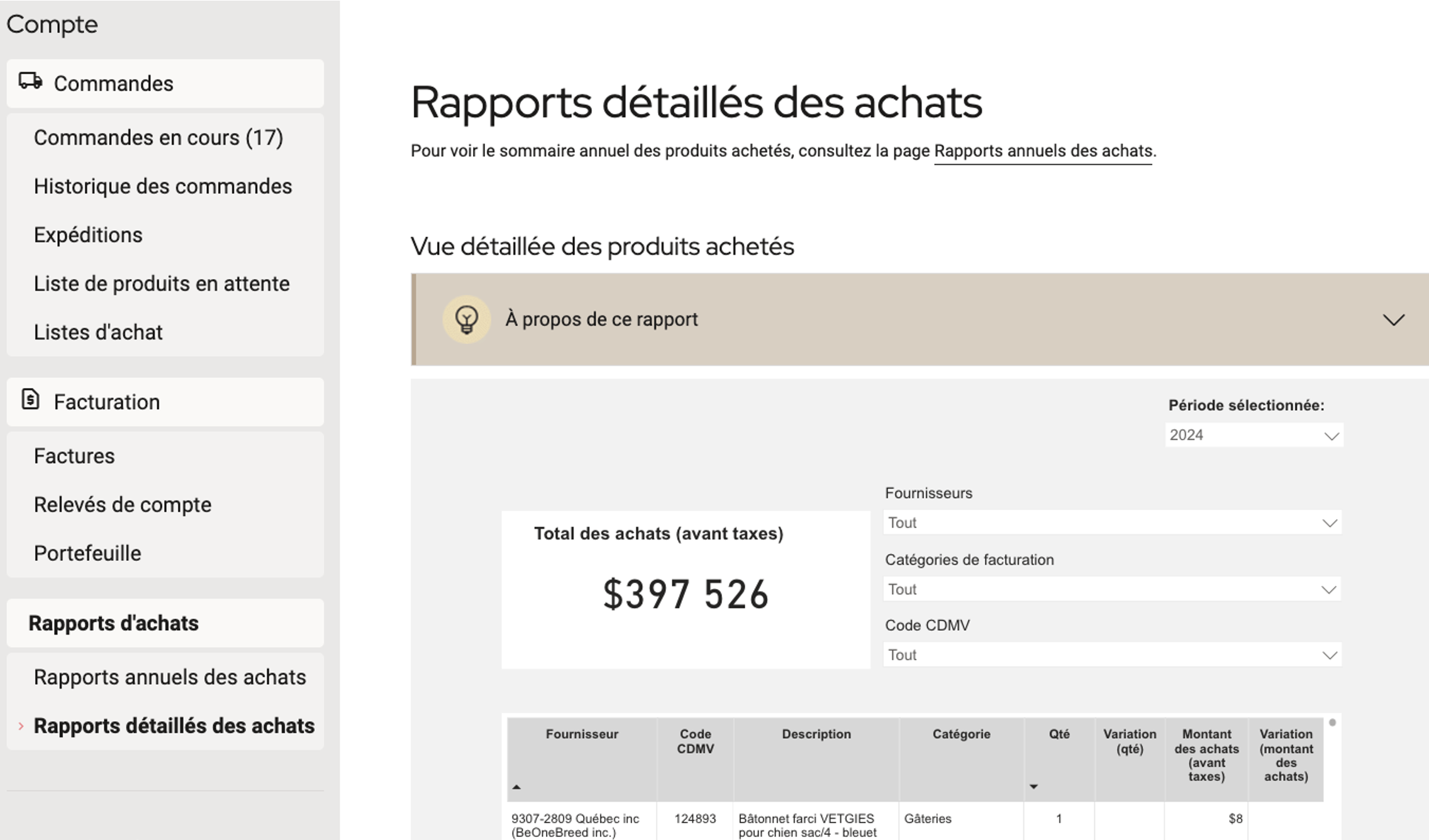Screen dimensions: 1429x840
Task: Open the Période sélectionnée 2024 dropdown
Action: 1254,435
